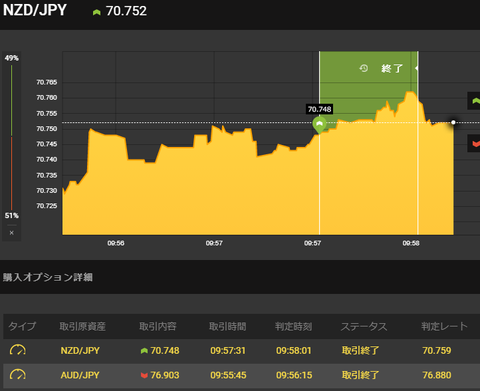The width and height of the screenshot is (480, 391).
Task: Click the clock history icon next to 終了
Action: click(x=364, y=68)
